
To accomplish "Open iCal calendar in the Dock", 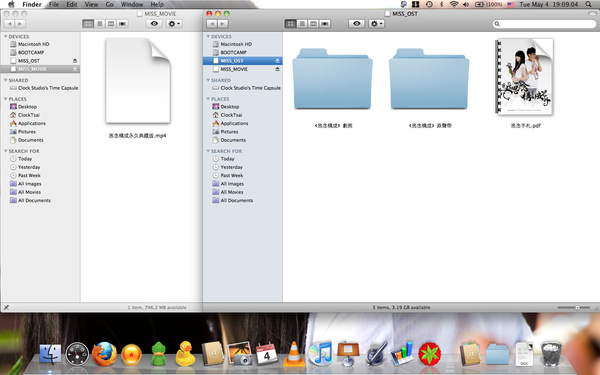I will (267, 354).
